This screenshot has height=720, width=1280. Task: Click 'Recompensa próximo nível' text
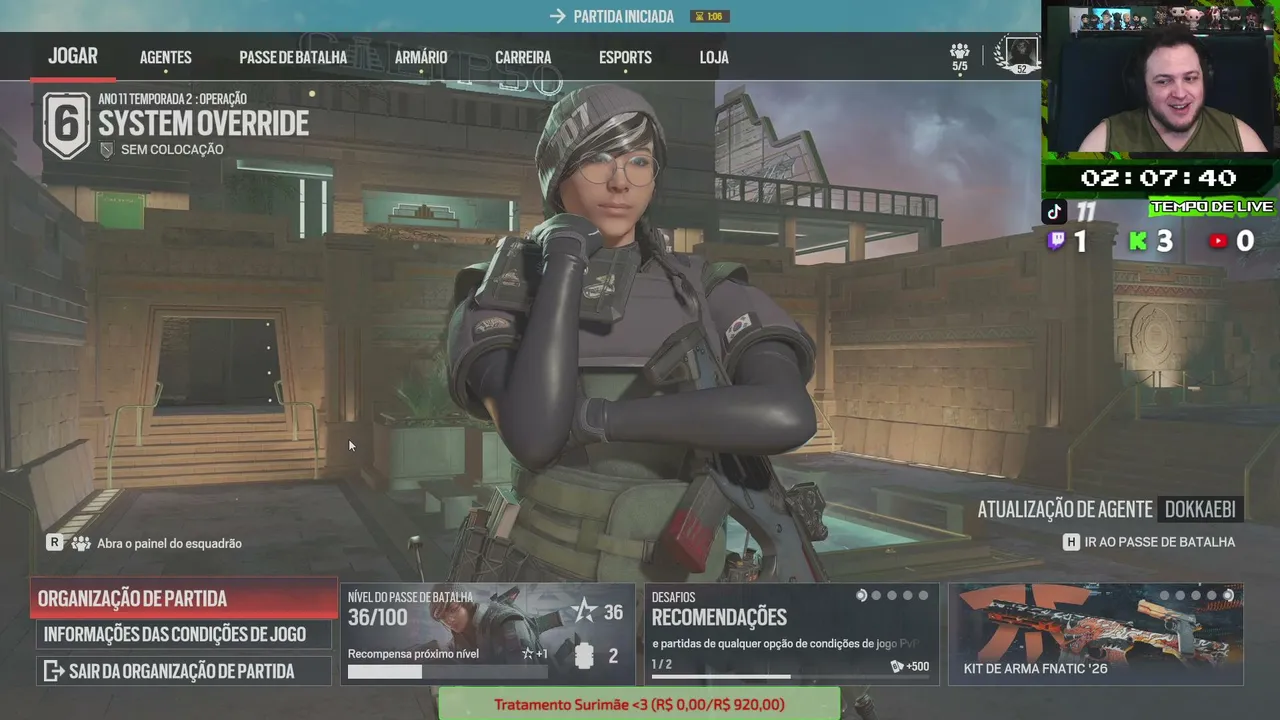coord(413,654)
